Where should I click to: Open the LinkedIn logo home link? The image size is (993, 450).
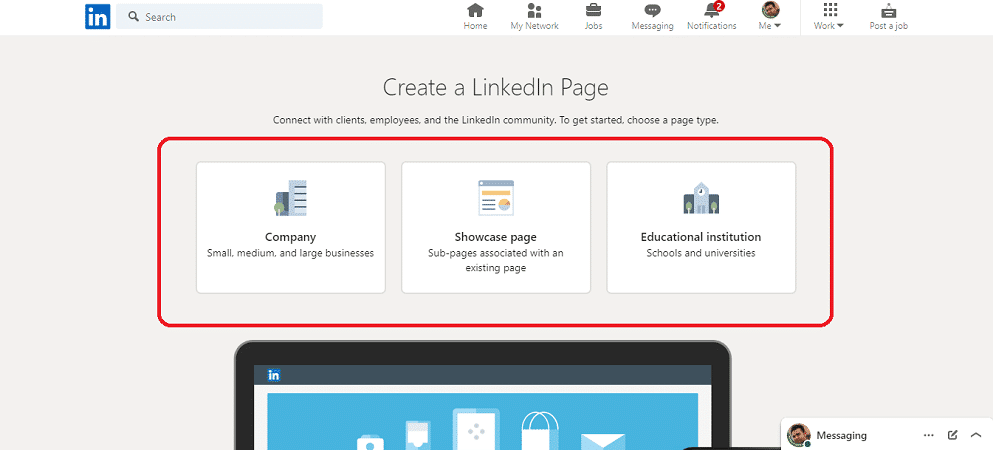tap(98, 16)
